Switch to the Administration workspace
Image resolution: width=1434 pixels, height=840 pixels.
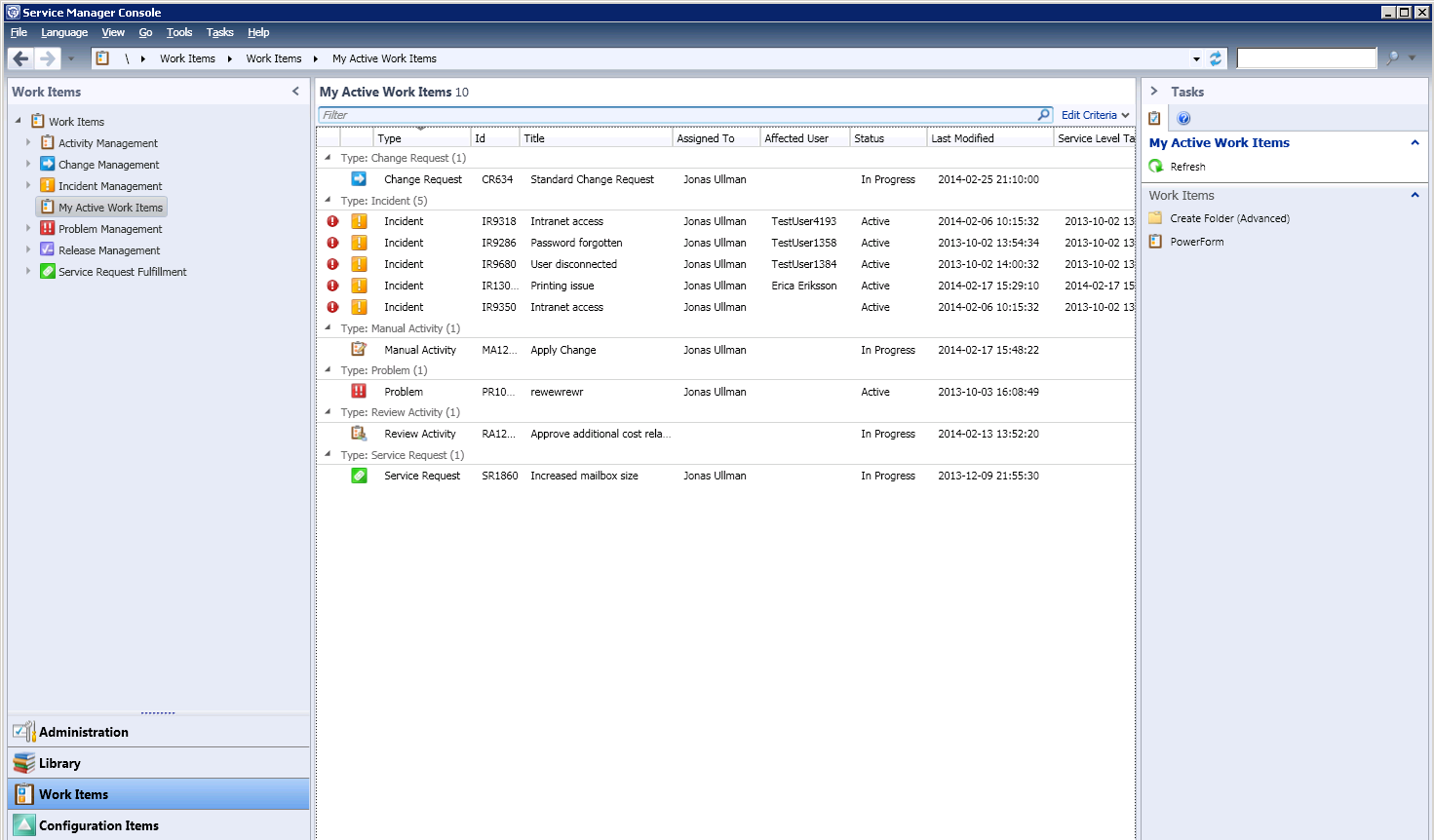point(159,732)
